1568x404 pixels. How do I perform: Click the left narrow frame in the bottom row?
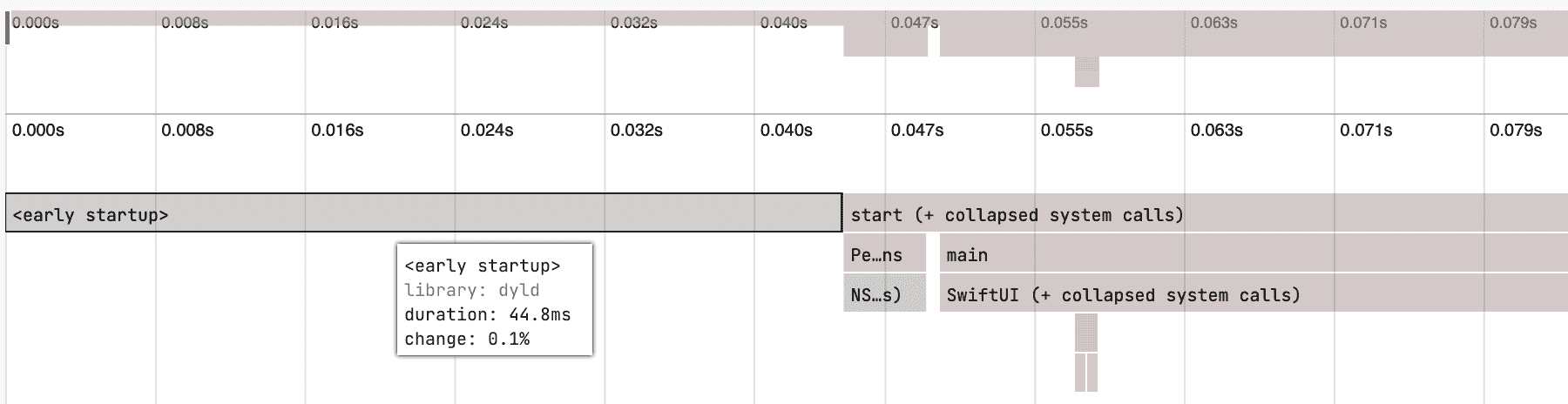[x=1080, y=373]
